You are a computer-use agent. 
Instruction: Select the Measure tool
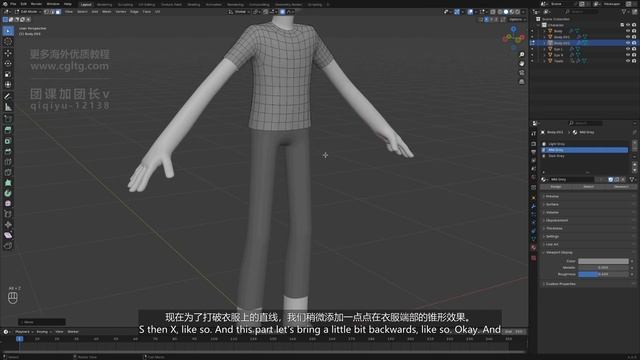click(x=8, y=107)
